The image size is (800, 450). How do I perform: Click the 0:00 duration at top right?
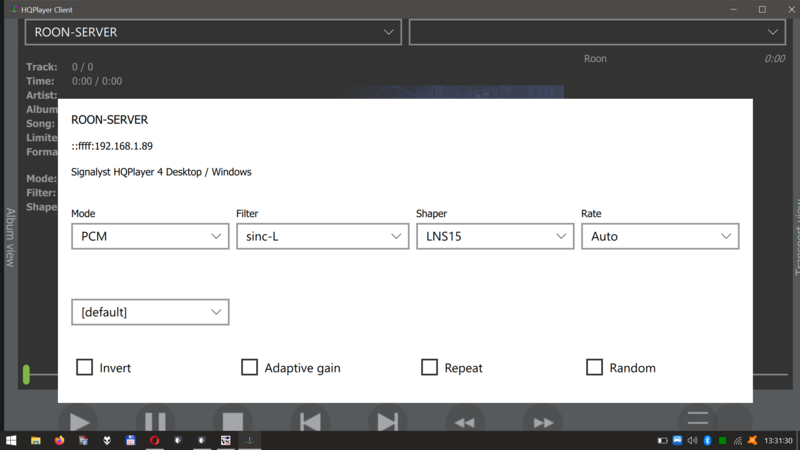(x=774, y=59)
